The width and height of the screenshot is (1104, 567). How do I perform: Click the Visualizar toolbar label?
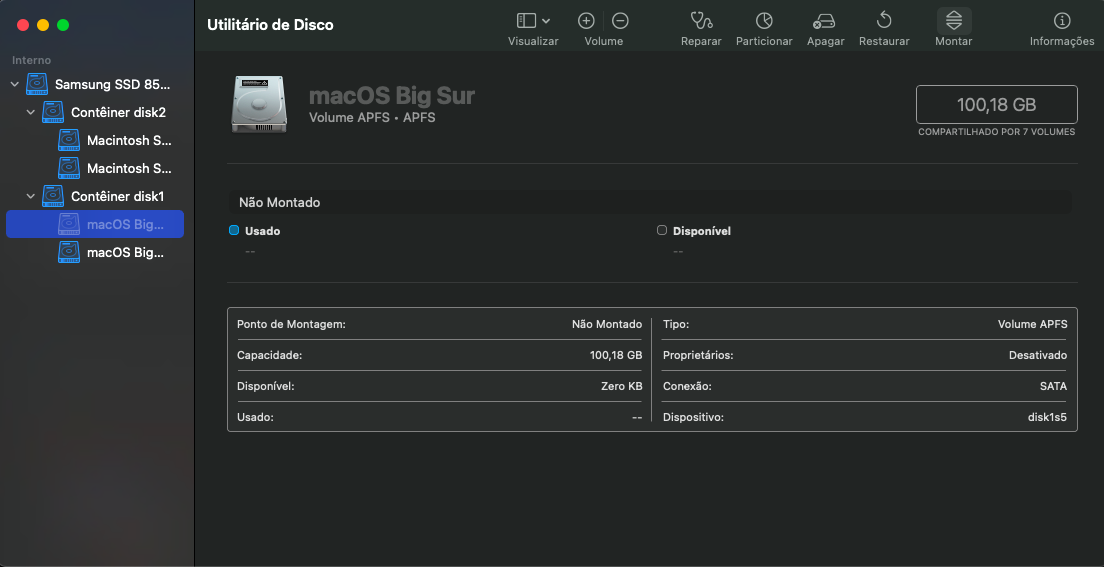click(533, 42)
